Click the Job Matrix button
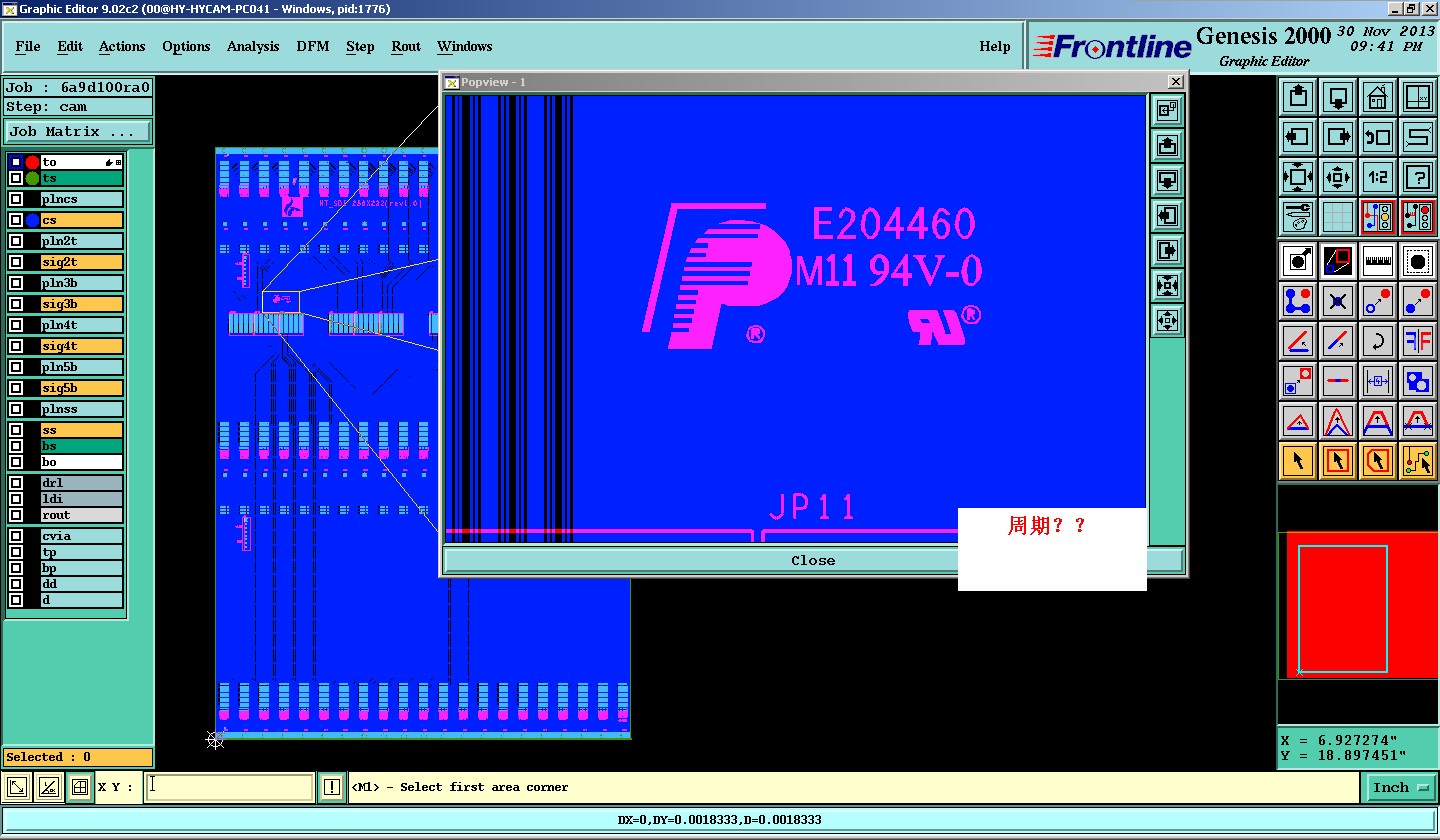1440x840 pixels. [x=78, y=131]
